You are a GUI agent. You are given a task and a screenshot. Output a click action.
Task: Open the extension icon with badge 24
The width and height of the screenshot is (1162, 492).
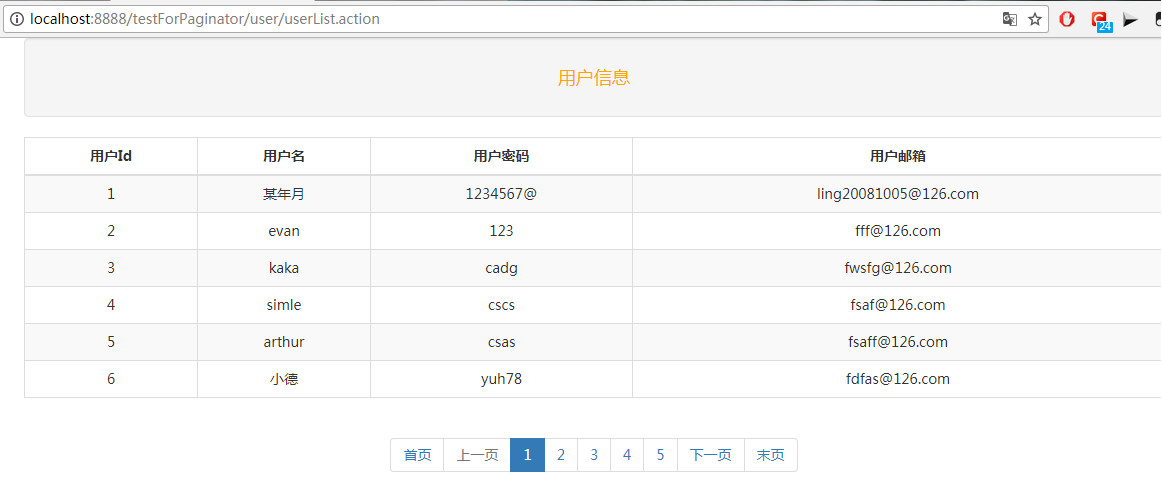pos(1100,21)
